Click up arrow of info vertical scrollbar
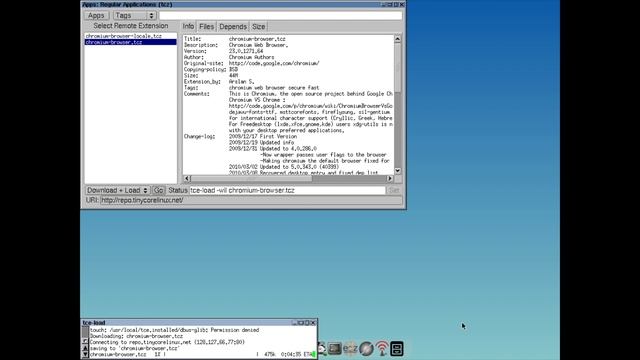640x360 pixels. (x=398, y=39)
